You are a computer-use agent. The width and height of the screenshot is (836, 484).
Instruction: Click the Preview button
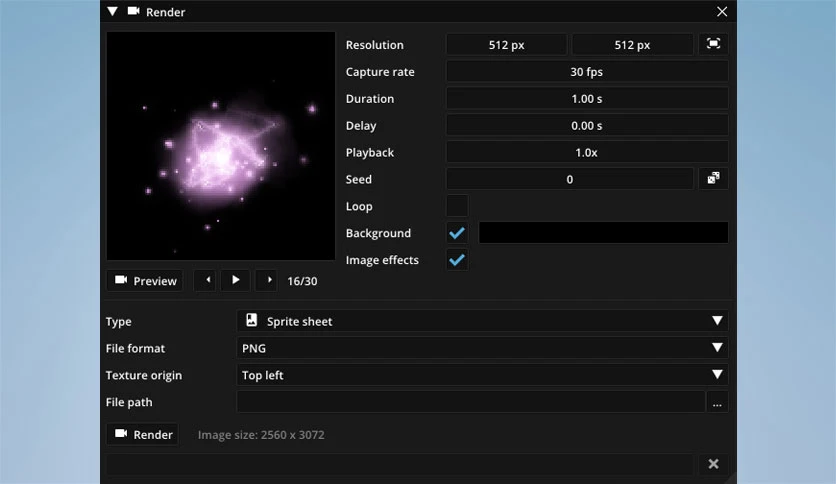pyautogui.click(x=145, y=280)
